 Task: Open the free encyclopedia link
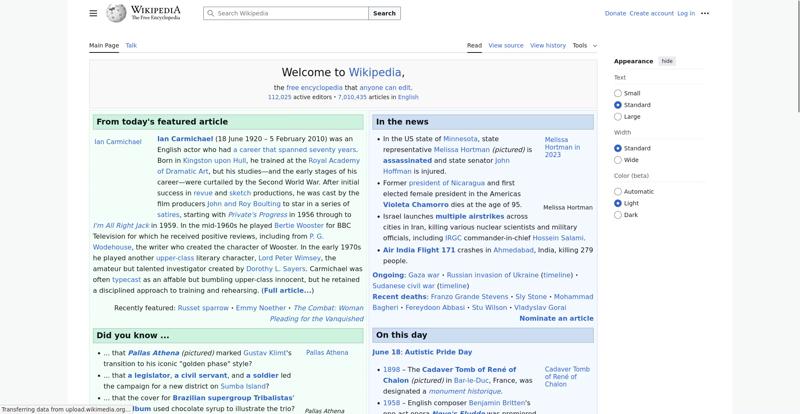click(314, 88)
